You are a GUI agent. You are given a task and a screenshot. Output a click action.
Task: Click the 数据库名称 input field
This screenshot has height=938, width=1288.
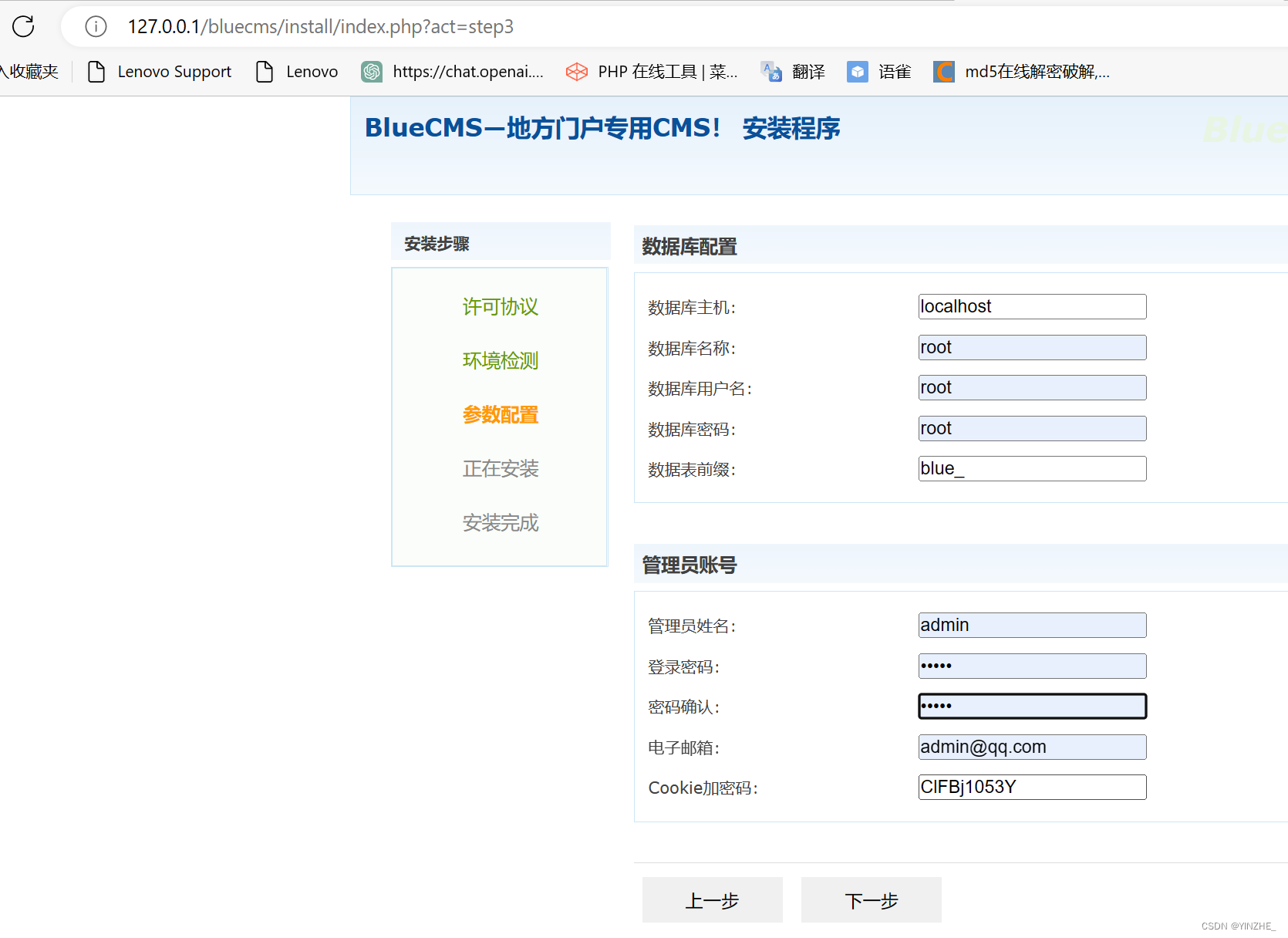point(1032,347)
